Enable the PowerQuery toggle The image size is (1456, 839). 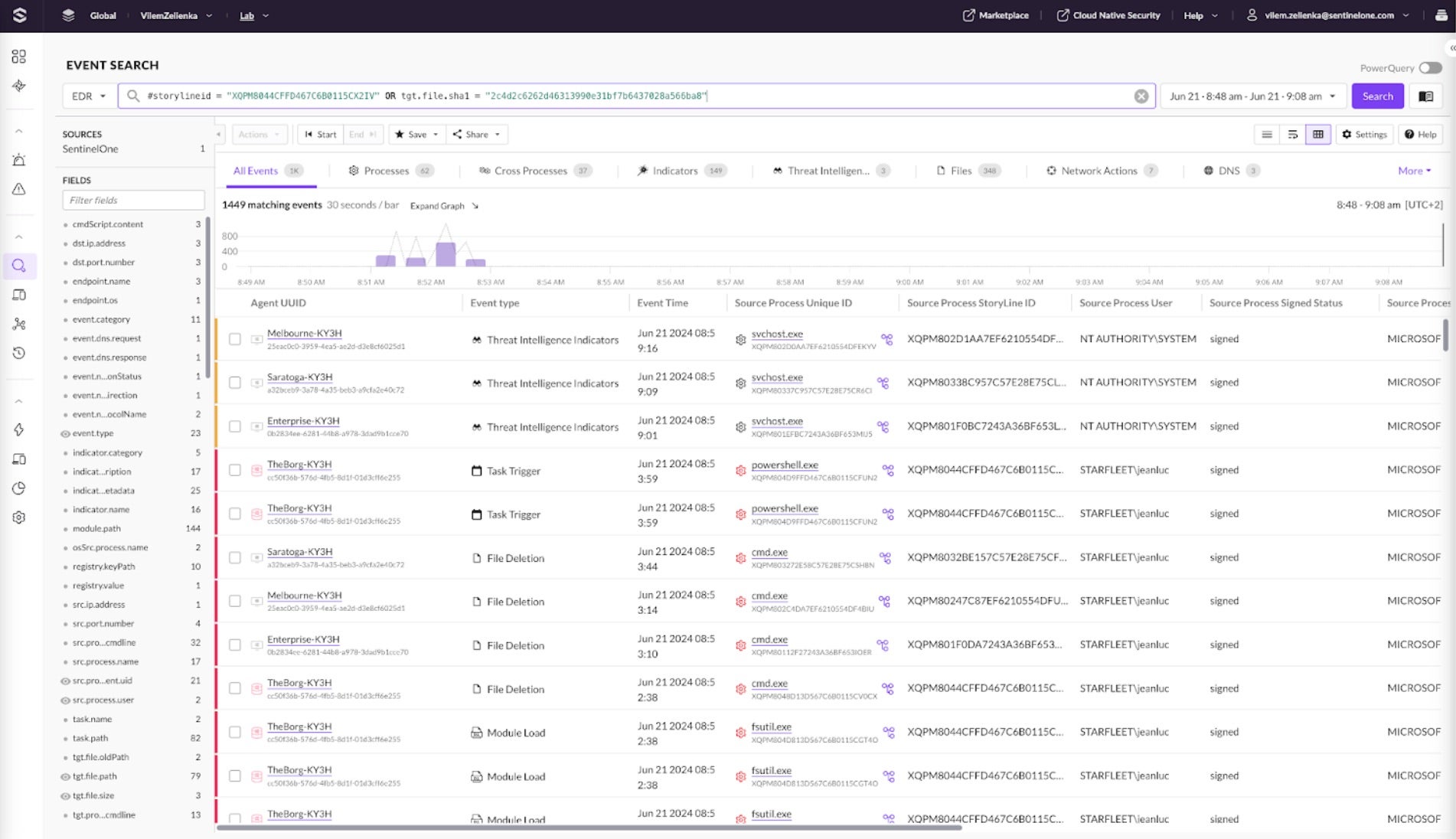click(x=1429, y=68)
